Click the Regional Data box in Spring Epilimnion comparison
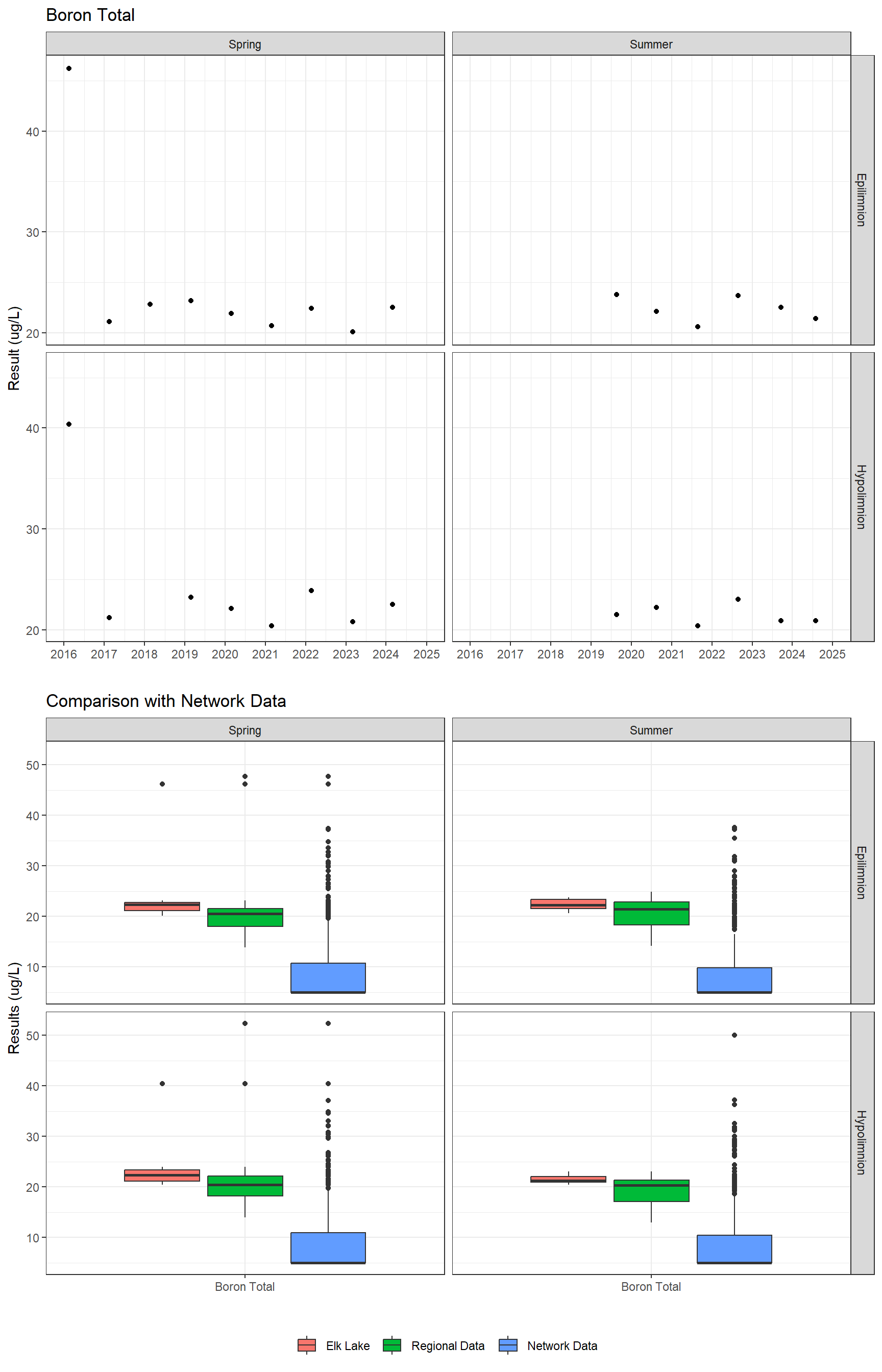 (245, 917)
